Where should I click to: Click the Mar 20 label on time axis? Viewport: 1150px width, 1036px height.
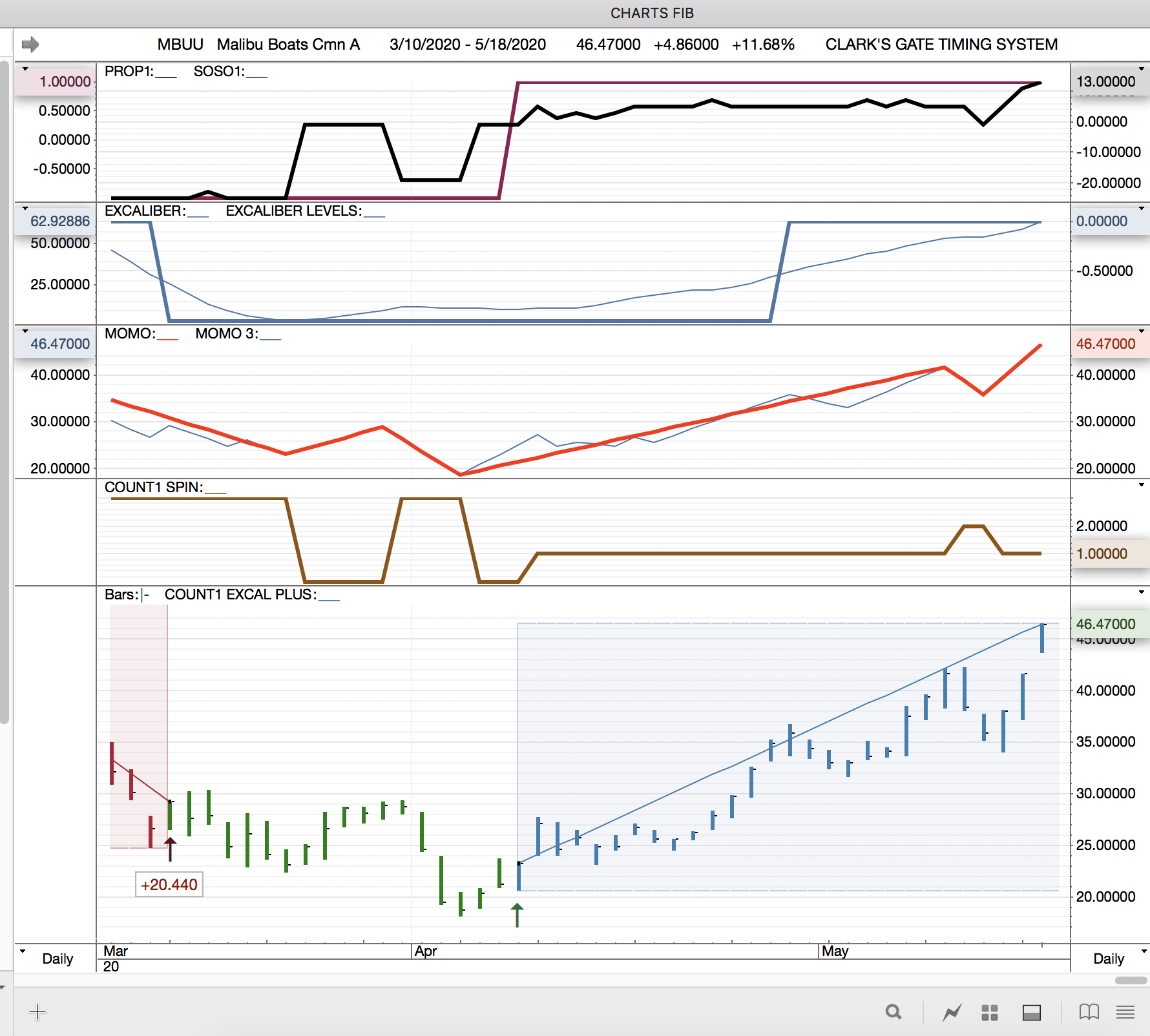point(116,958)
